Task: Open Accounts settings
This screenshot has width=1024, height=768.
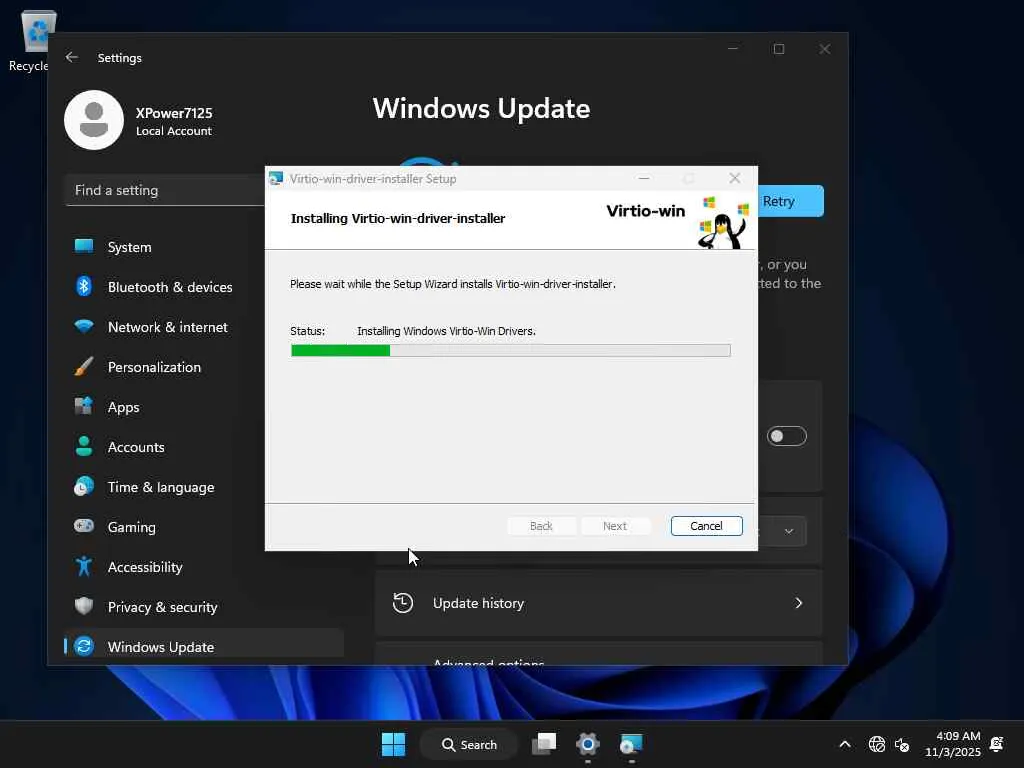Action: pos(204,447)
